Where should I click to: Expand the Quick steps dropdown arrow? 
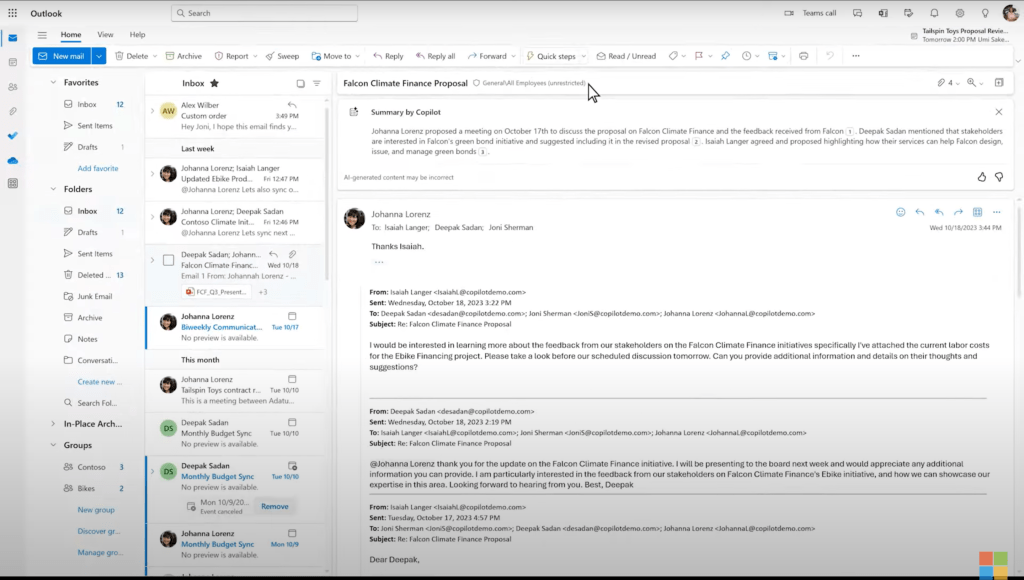pyautogui.click(x=583, y=56)
